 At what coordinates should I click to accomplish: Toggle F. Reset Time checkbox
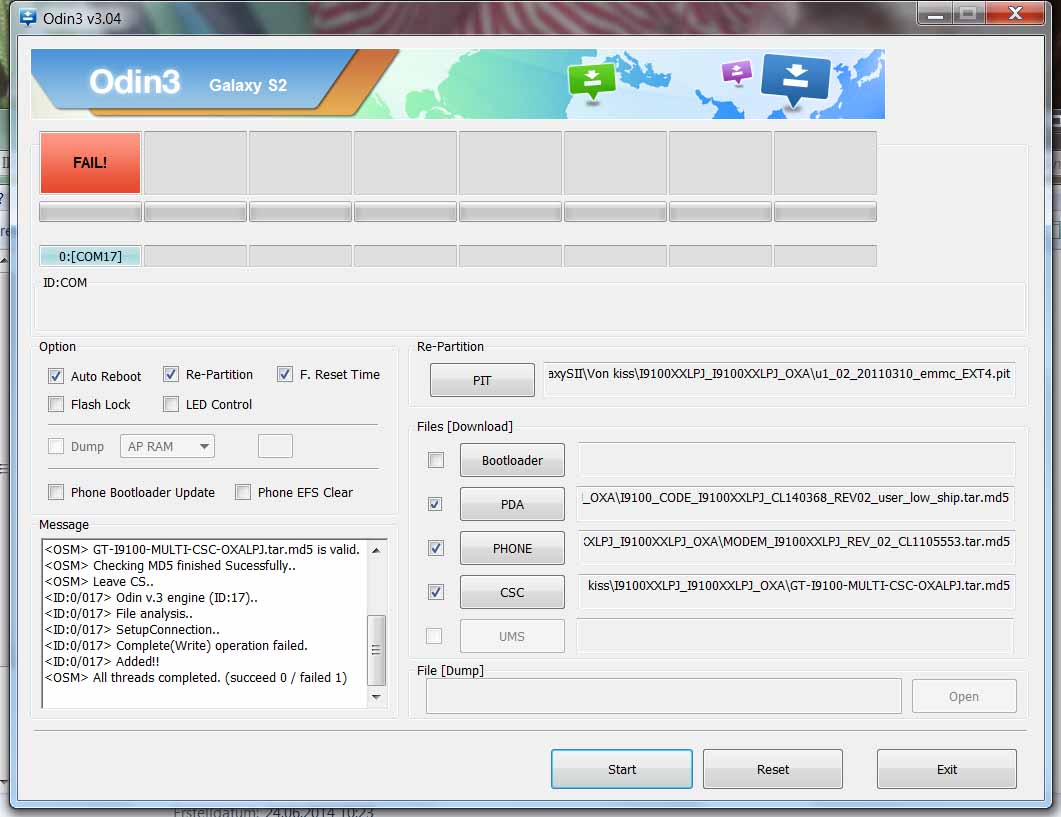pos(285,375)
